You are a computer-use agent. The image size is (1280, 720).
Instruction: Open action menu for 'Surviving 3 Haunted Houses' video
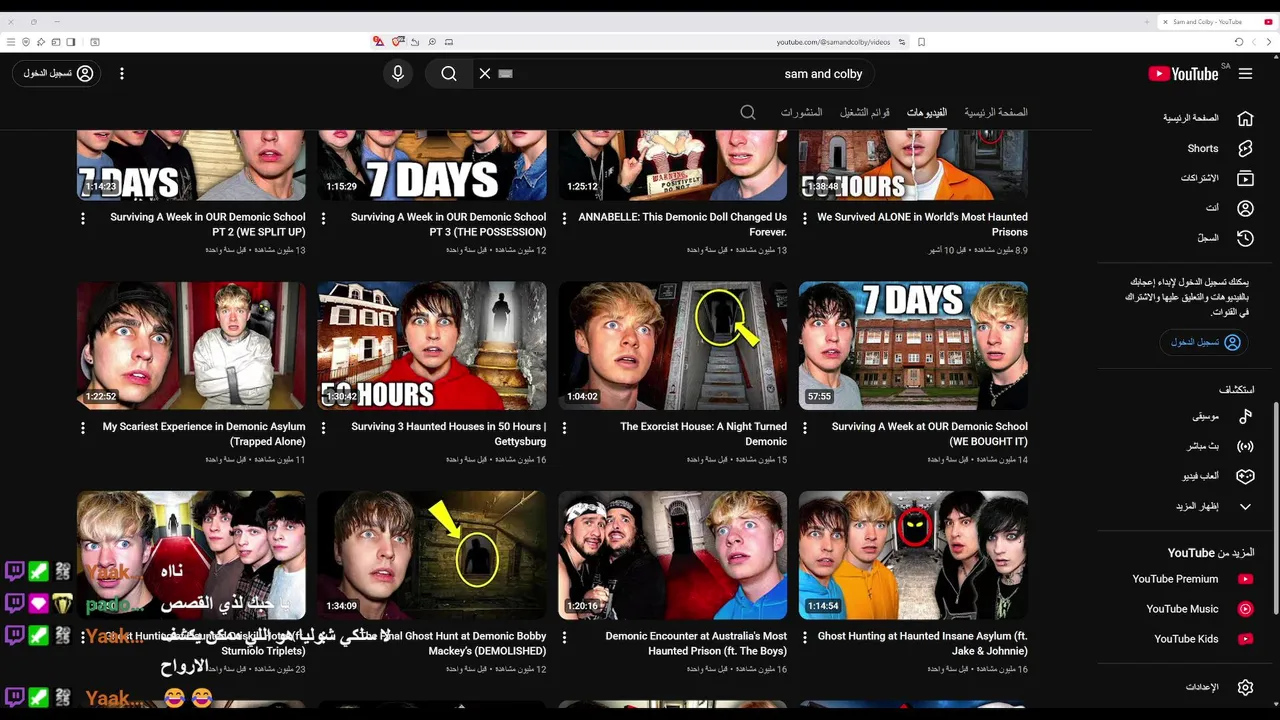click(x=323, y=428)
